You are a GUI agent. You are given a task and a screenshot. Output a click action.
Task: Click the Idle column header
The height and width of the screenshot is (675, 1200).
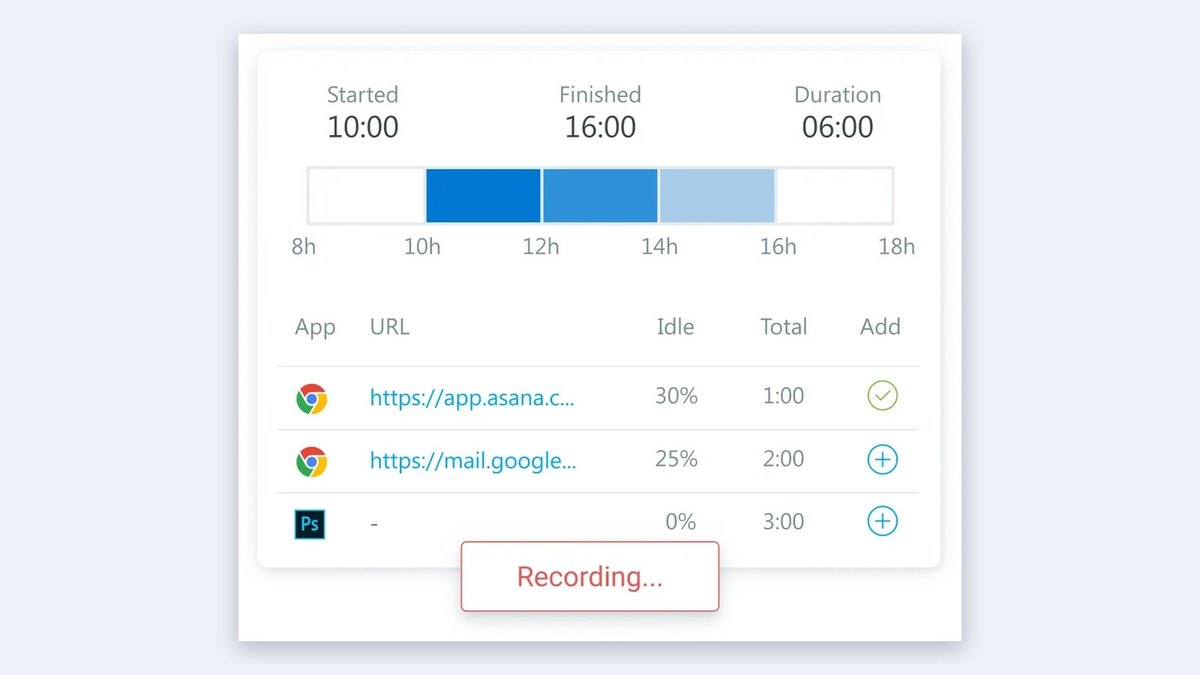(x=675, y=326)
